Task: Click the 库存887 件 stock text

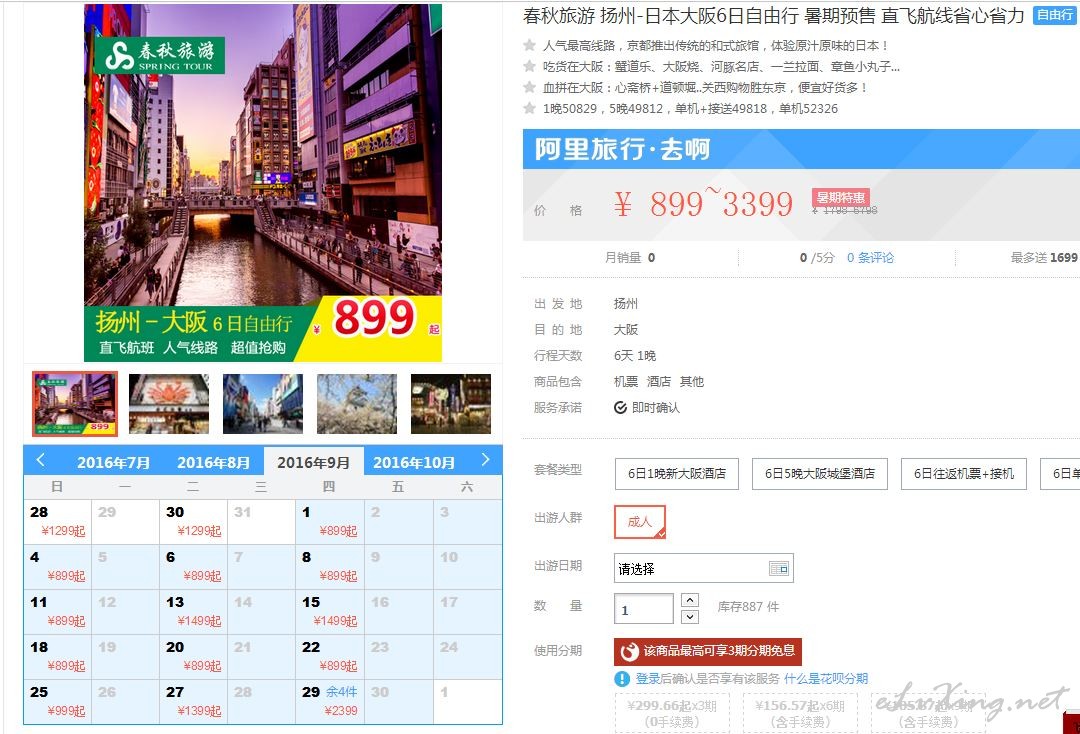Action: coord(748,607)
